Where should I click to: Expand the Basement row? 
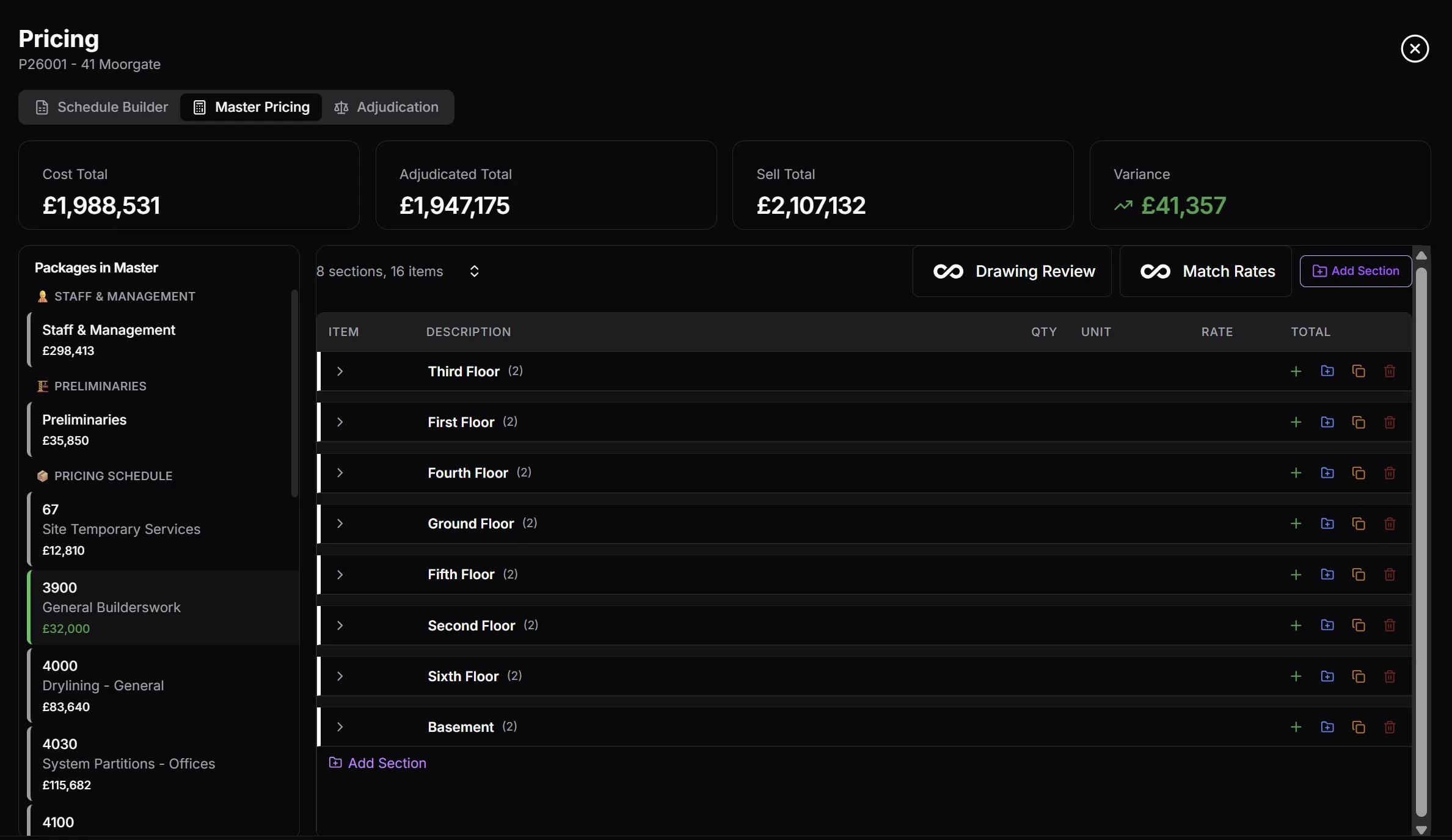point(340,727)
